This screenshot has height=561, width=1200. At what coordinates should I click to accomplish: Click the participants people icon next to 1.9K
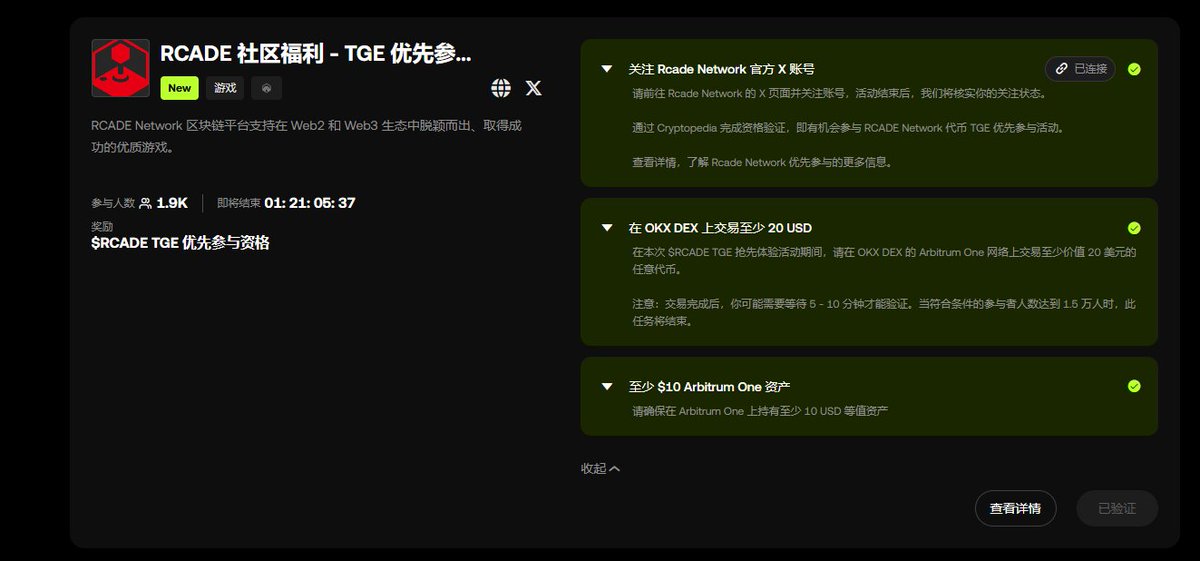145,203
